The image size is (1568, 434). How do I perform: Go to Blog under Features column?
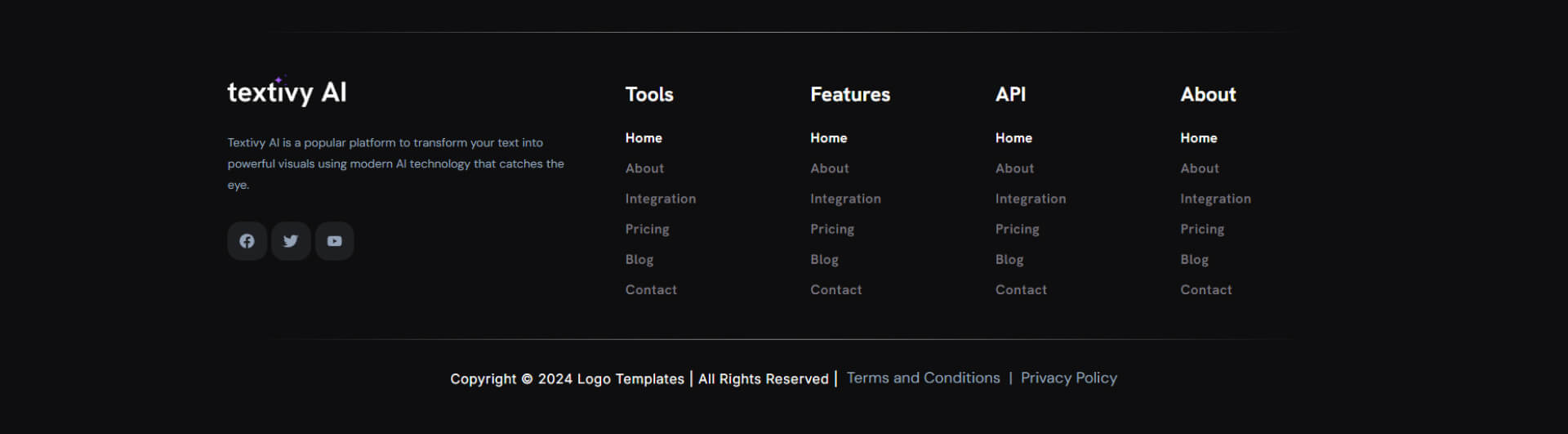click(x=824, y=260)
